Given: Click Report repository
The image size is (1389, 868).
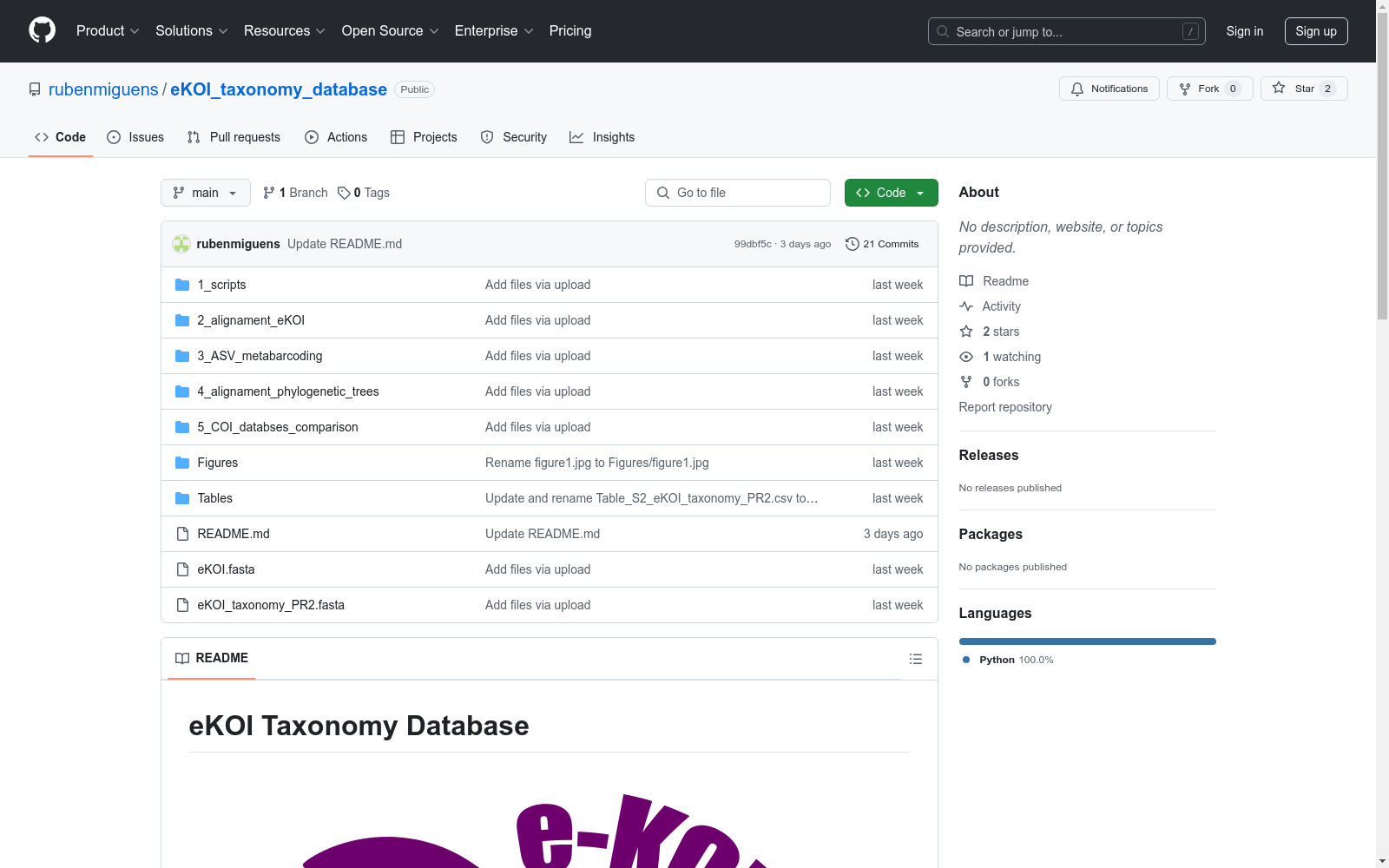Looking at the screenshot, I should click(x=1005, y=407).
